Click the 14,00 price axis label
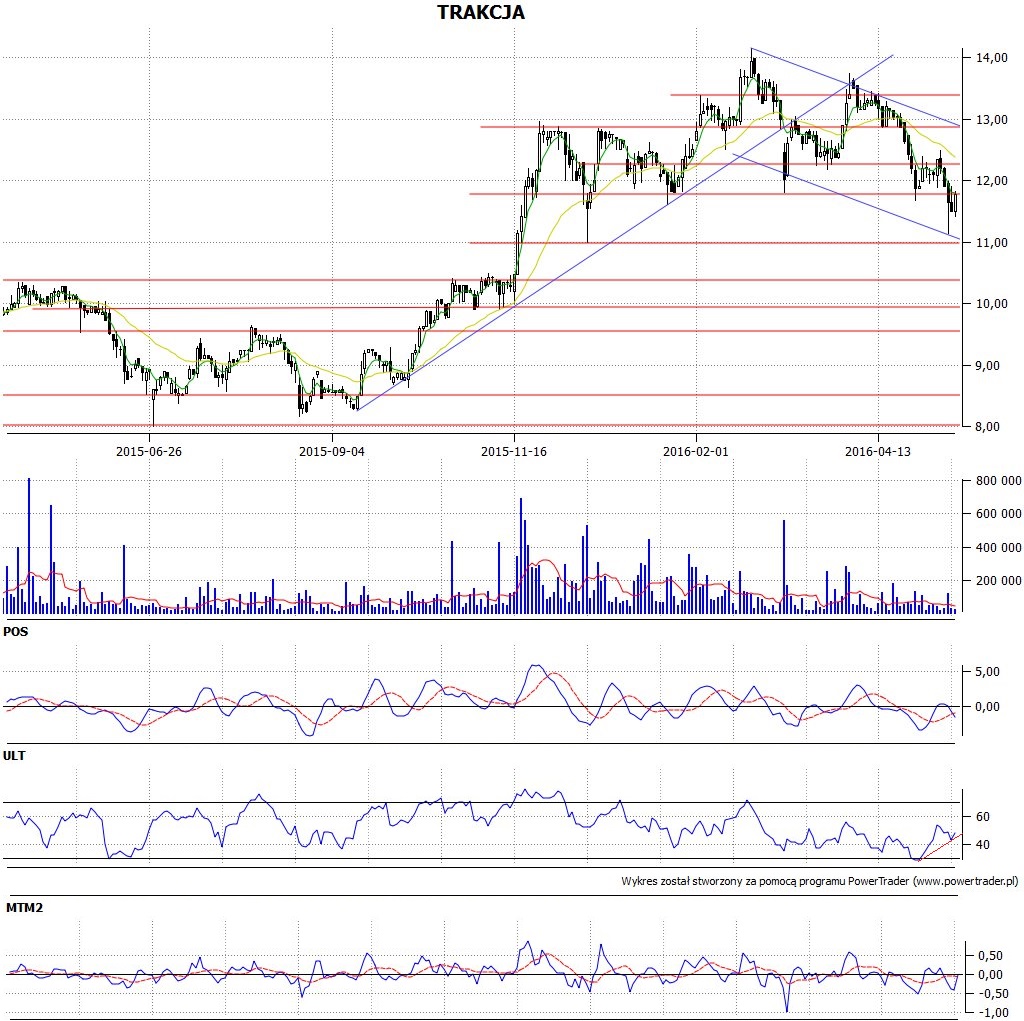 click(991, 57)
